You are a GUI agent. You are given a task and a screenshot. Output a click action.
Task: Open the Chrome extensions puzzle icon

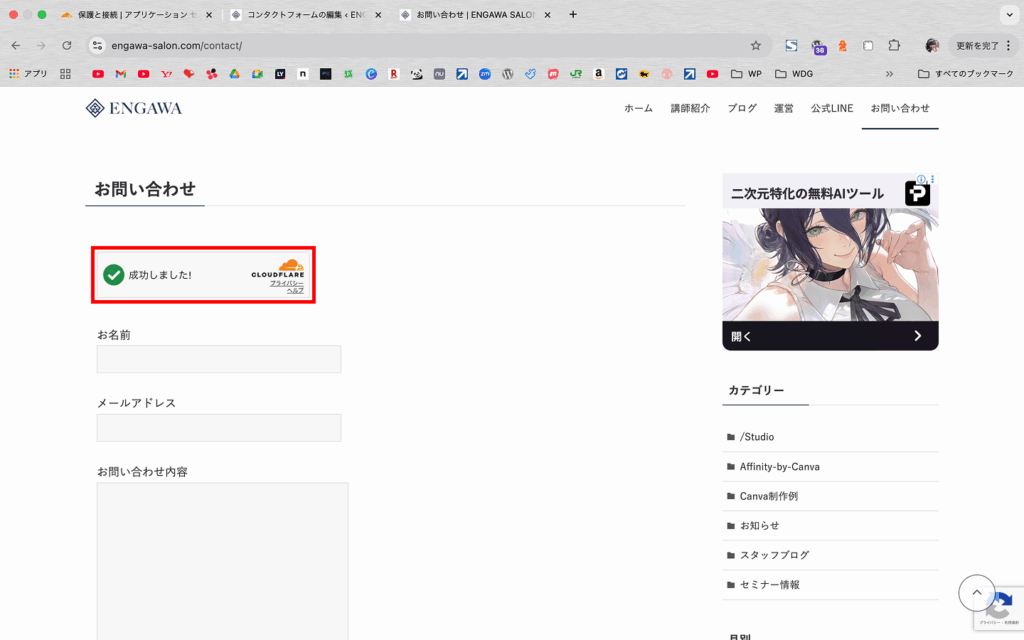coord(894,46)
